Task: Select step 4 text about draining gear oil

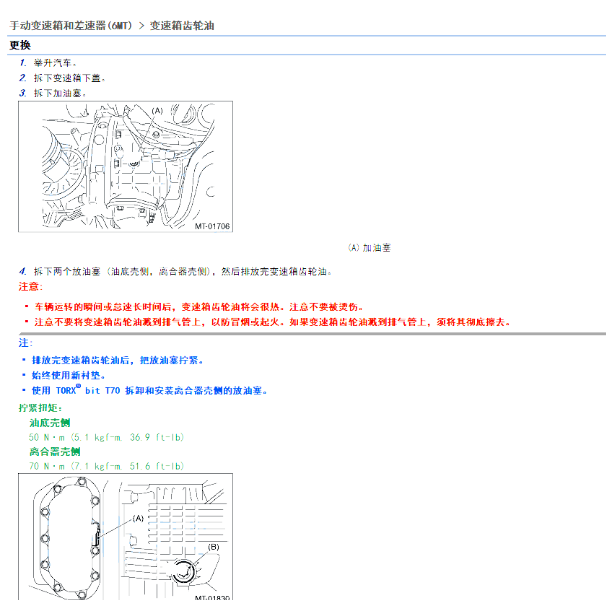Action: pyautogui.click(x=182, y=271)
